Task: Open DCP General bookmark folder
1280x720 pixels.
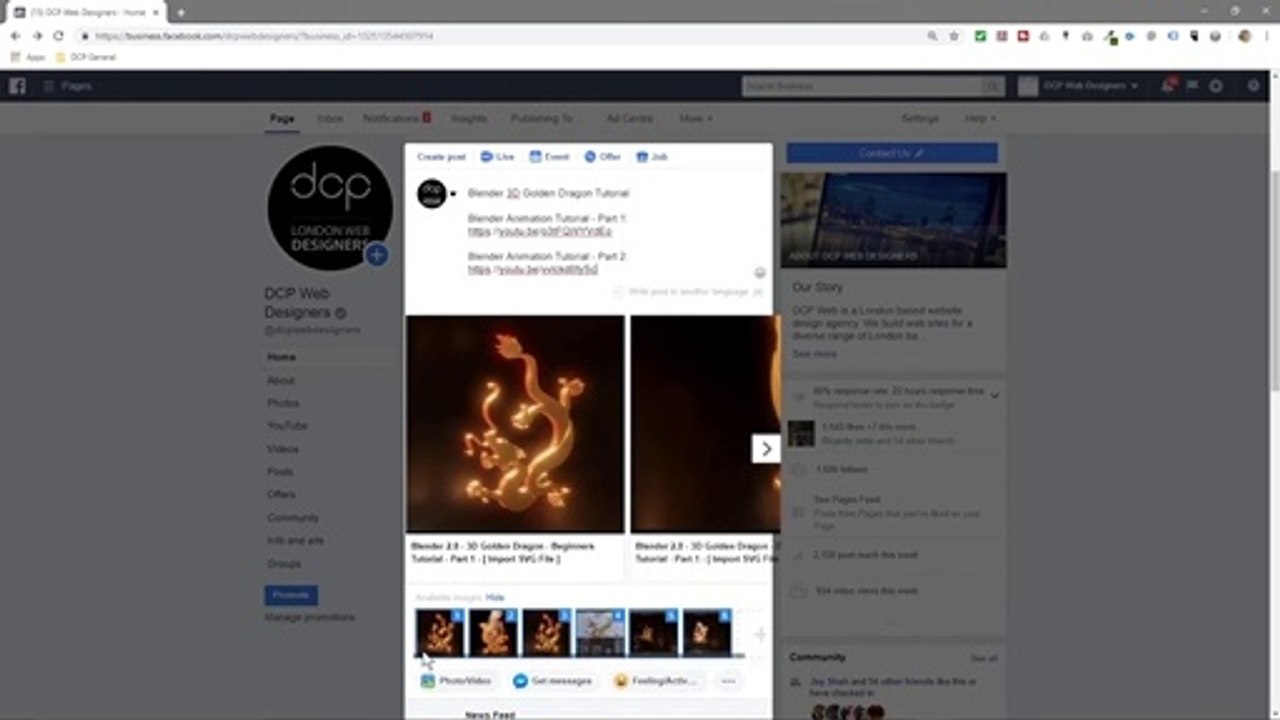Action: click(86, 57)
